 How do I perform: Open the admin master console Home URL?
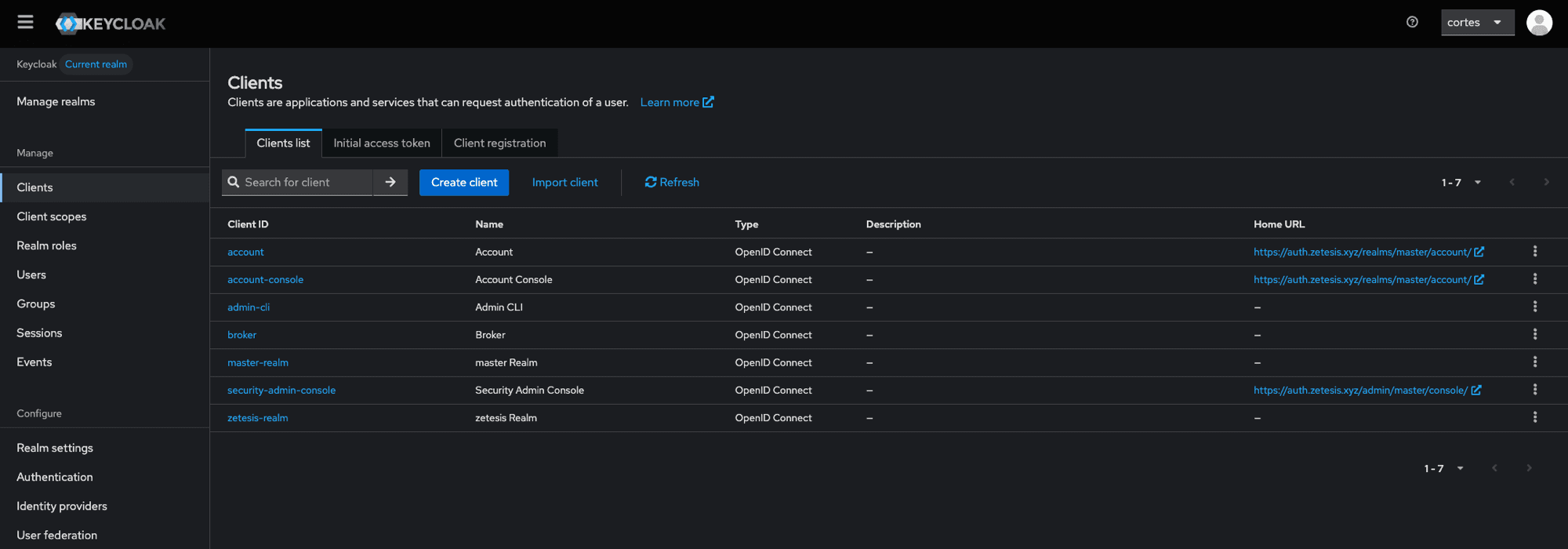(1367, 390)
